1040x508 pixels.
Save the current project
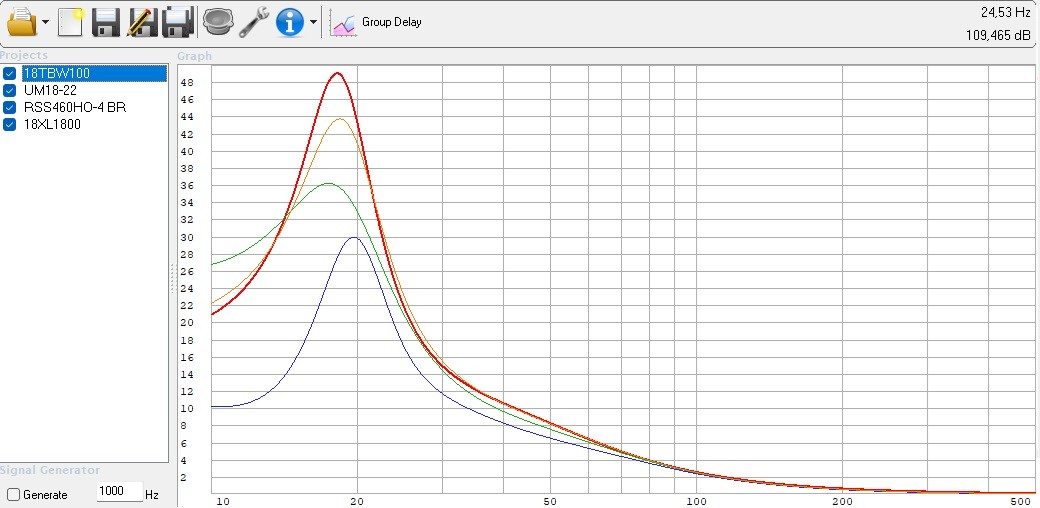point(106,21)
